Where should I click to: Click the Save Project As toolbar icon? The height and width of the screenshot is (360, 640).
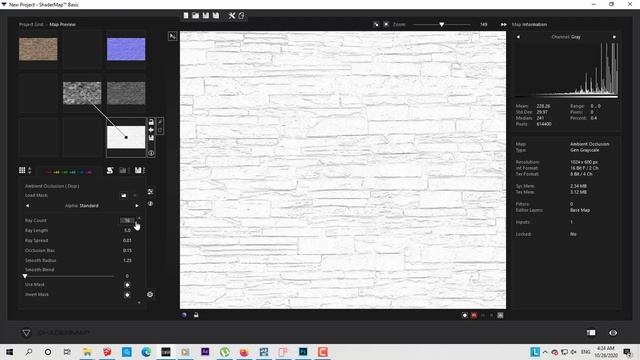(216, 16)
